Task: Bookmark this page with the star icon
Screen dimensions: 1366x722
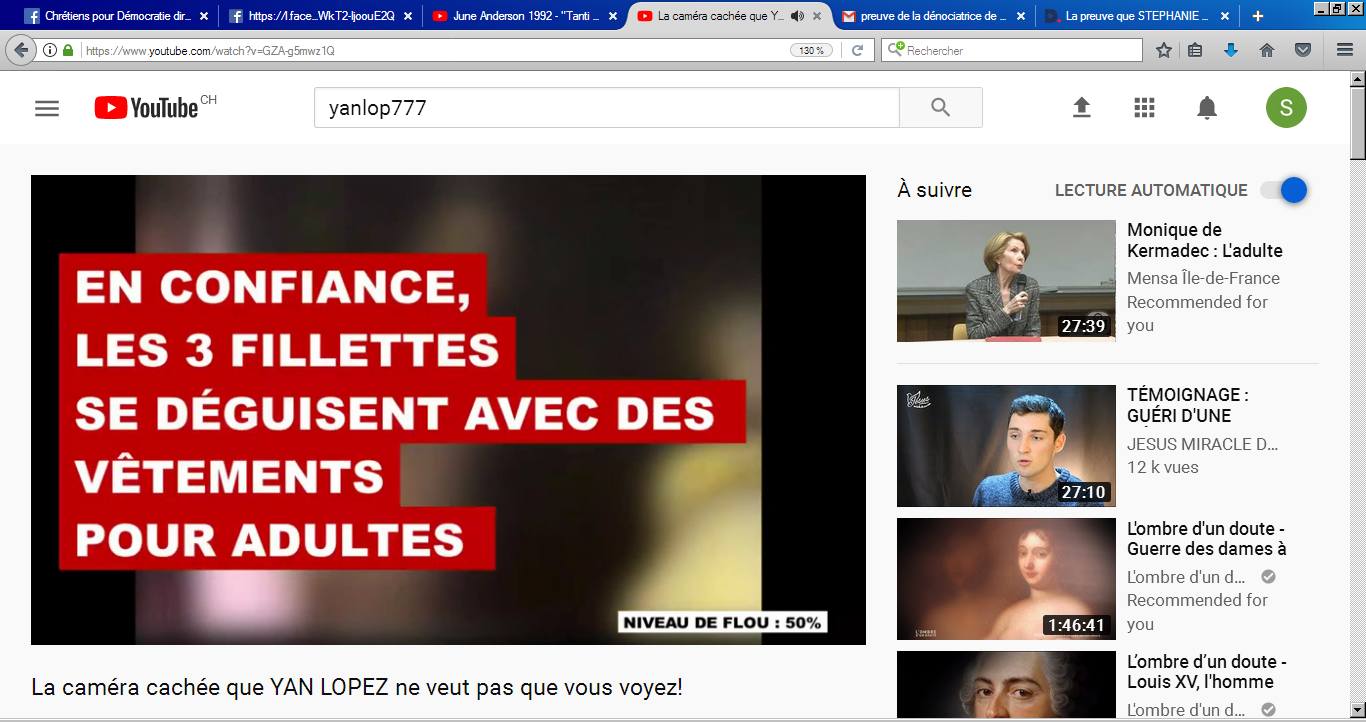Action: [1164, 50]
